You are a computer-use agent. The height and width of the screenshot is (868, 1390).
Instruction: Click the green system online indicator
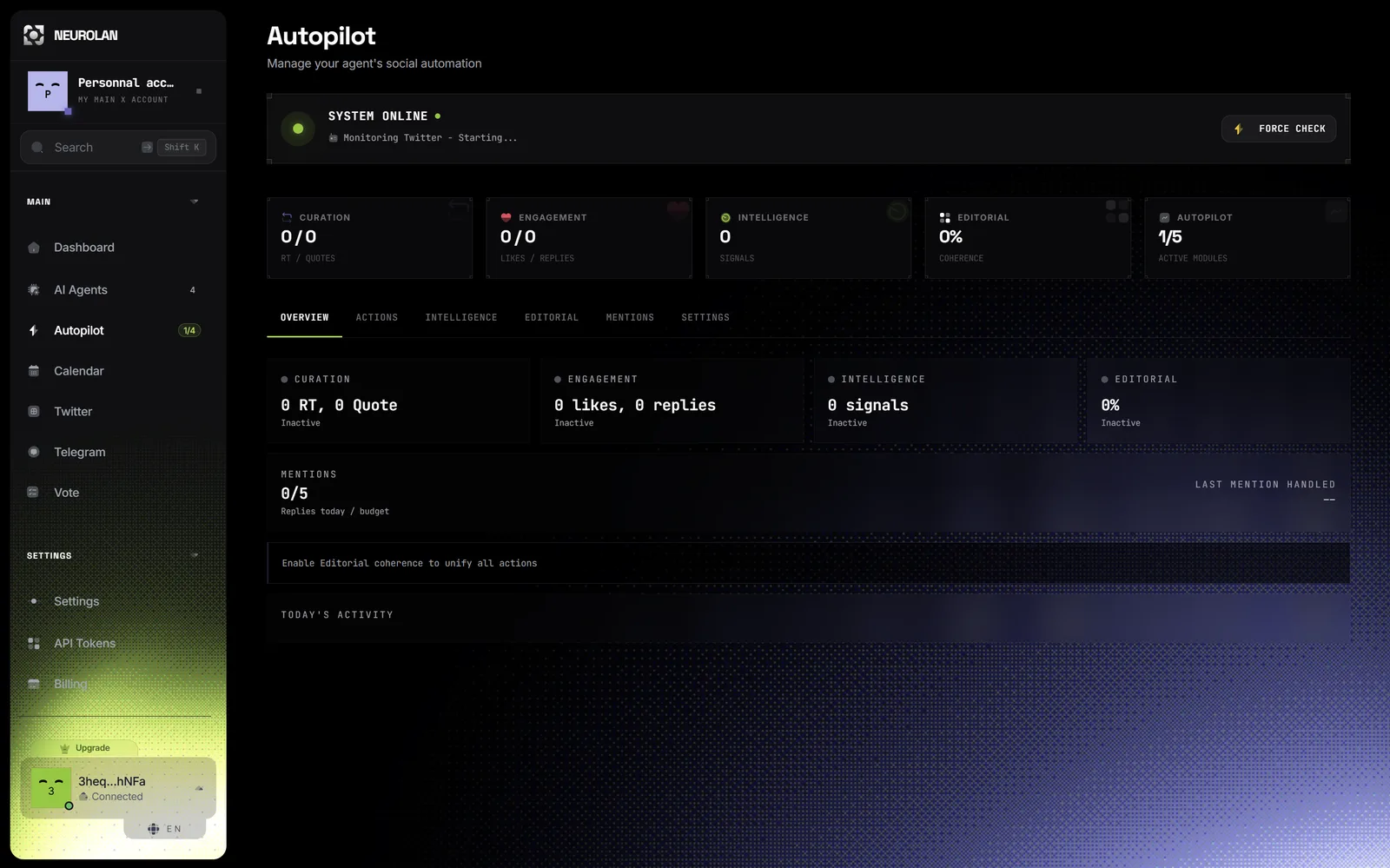tap(298, 129)
